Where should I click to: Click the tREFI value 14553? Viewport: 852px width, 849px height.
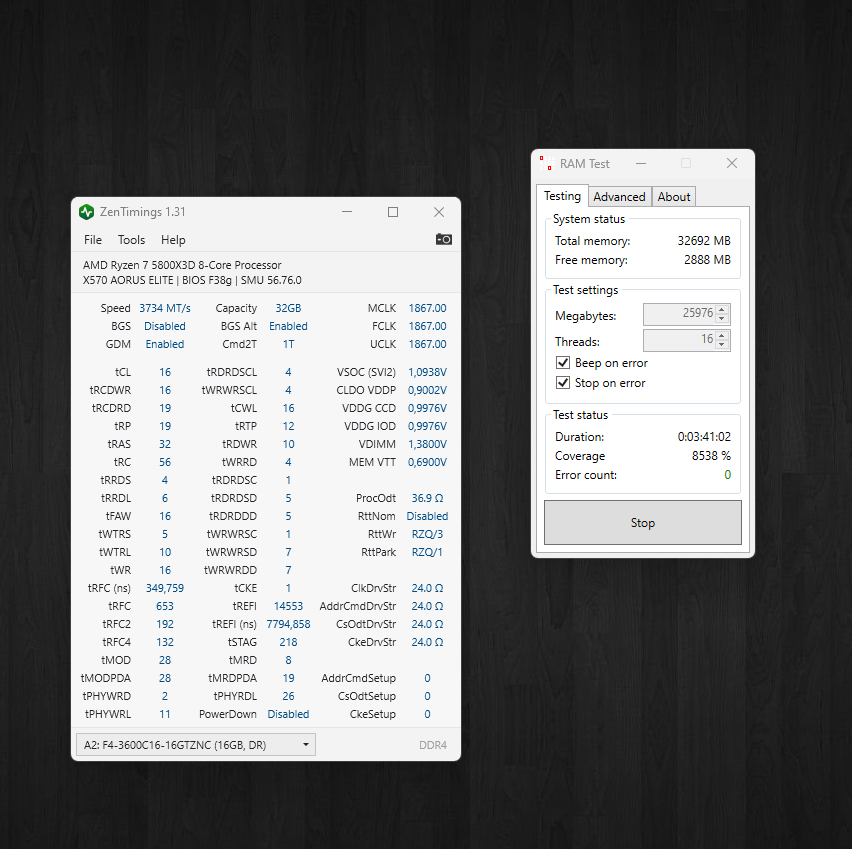288,606
